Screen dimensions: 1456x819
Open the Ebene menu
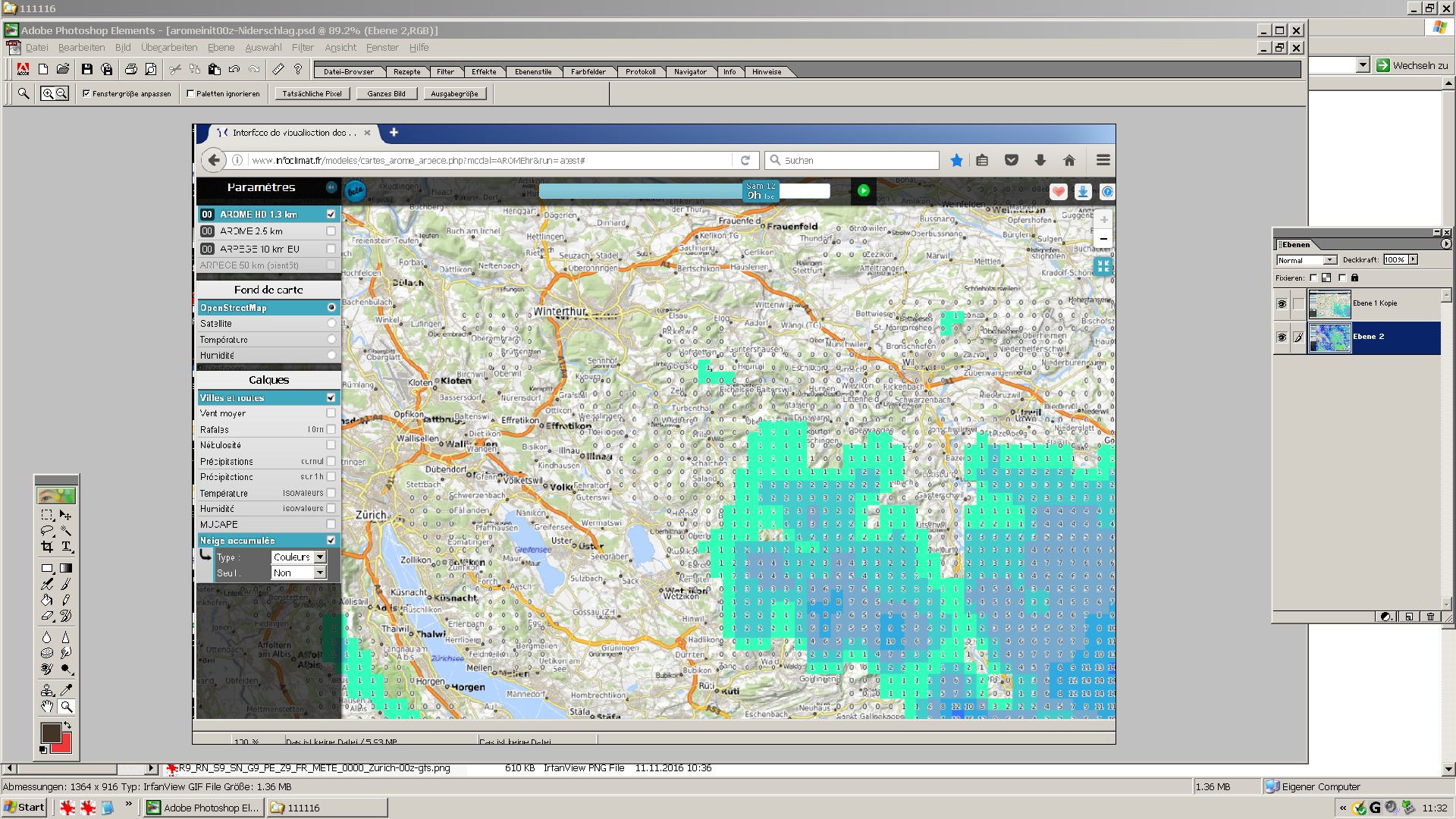221,47
